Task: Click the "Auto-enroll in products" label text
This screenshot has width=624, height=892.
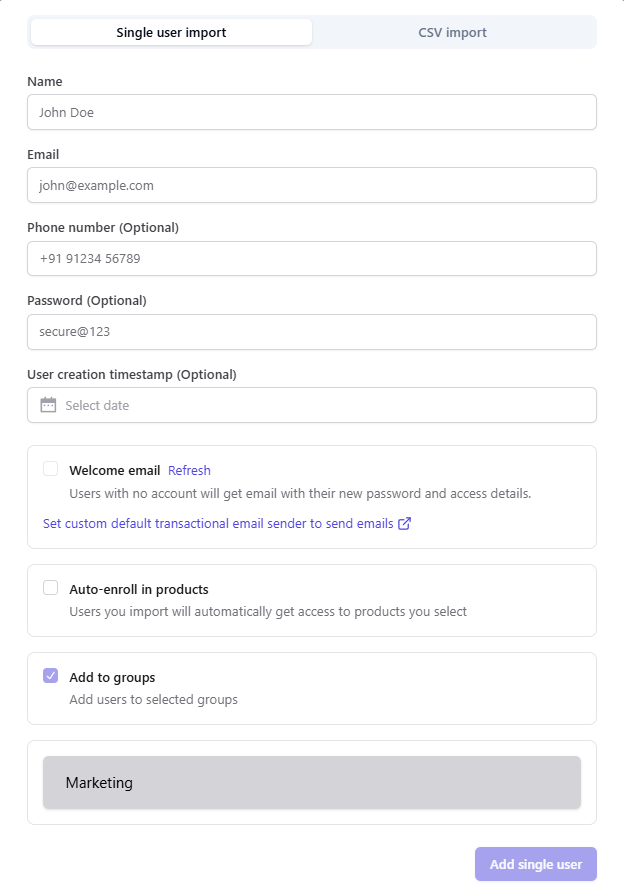Action: click(139, 589)
